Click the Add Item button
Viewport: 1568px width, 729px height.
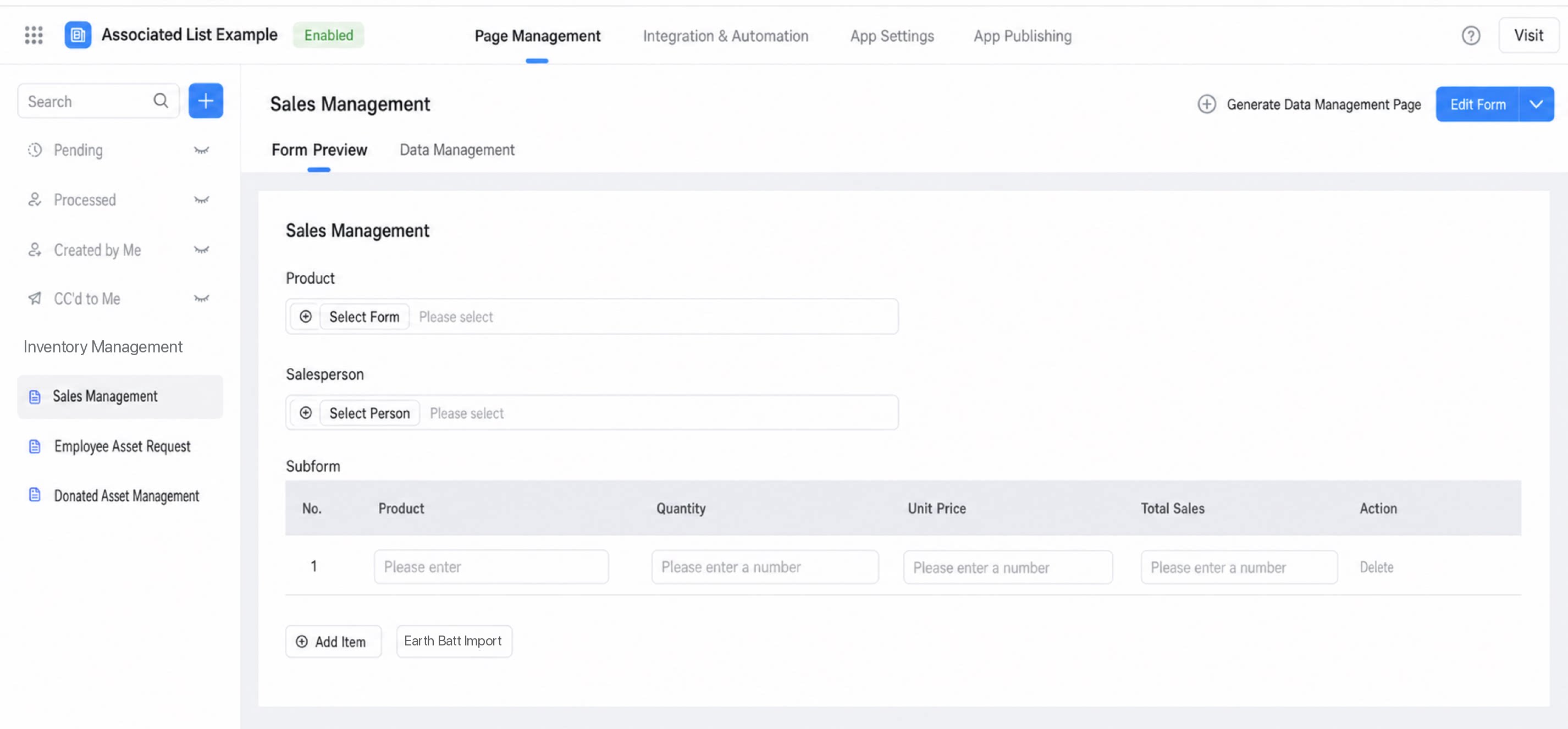pos(334,642)
